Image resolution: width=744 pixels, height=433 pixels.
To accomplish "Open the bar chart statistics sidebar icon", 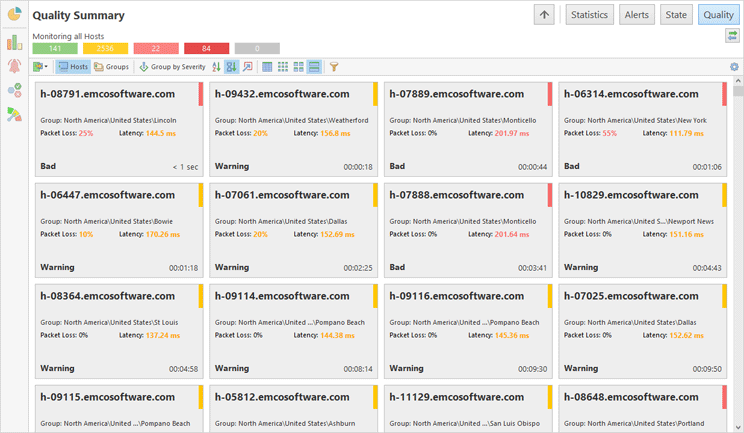I will tap(14, 42).
